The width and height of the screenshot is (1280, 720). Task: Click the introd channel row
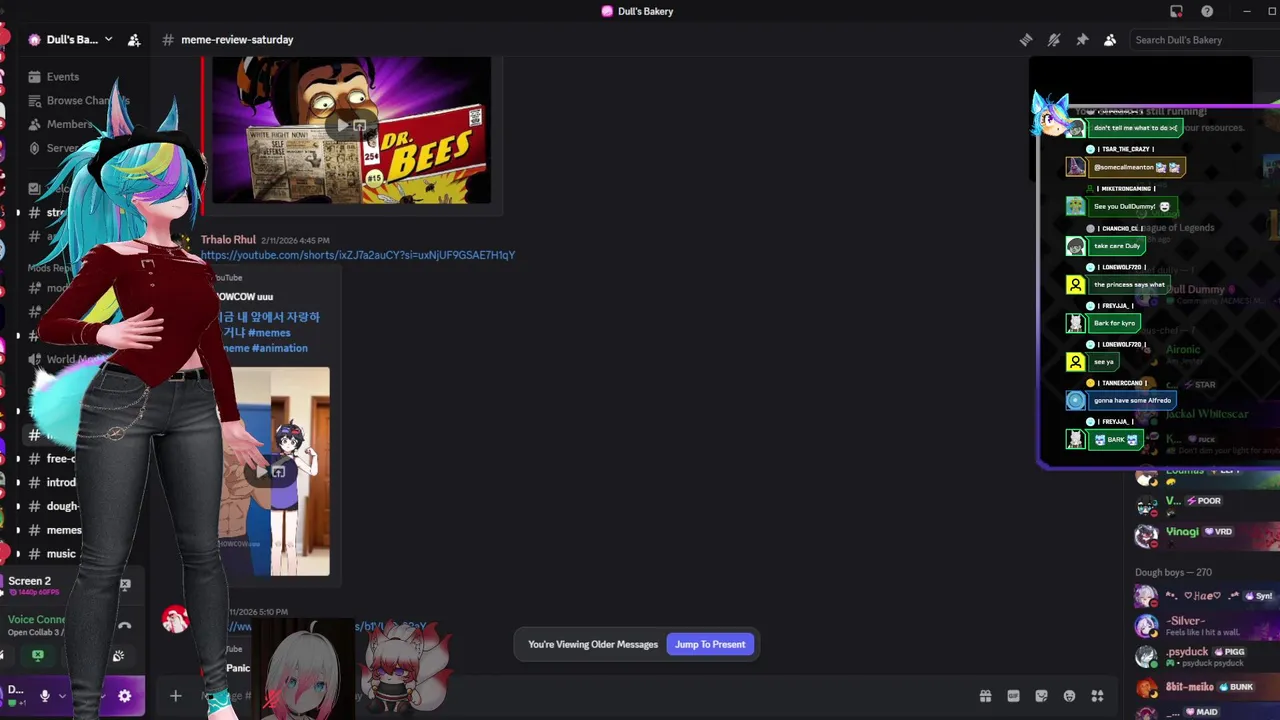(61, 482)
